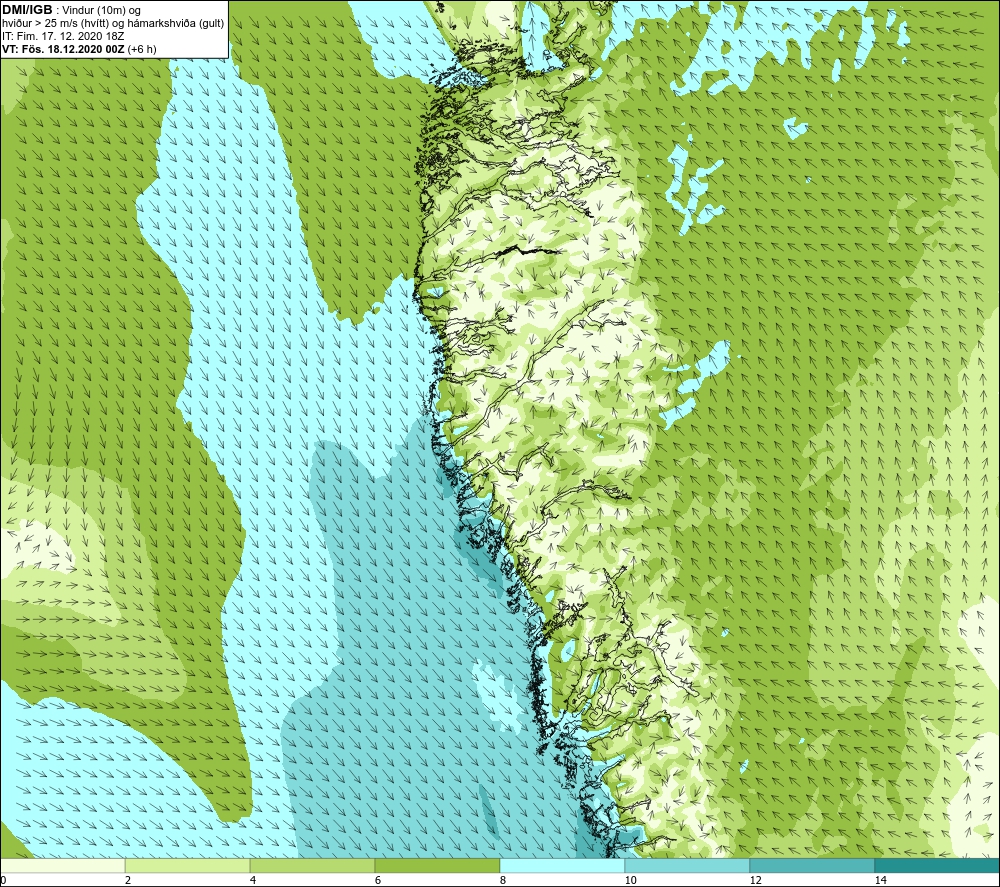Click the 'DMI/IGB : Vindur (10m) og' title line
Image resolution: width=1000 pixels, height=887 pixels.
tap(72, 10)
